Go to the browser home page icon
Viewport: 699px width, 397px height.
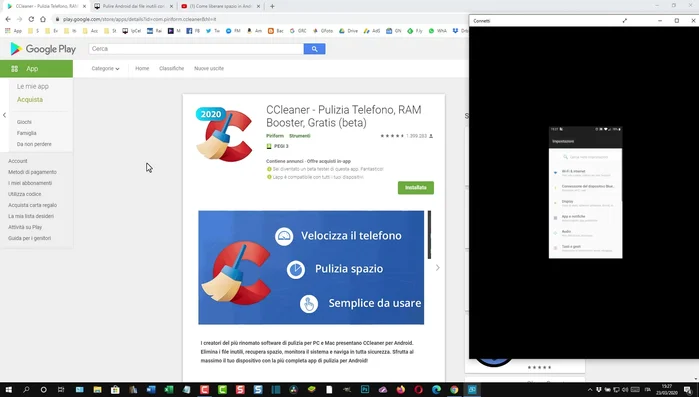(x=43, y=19)
